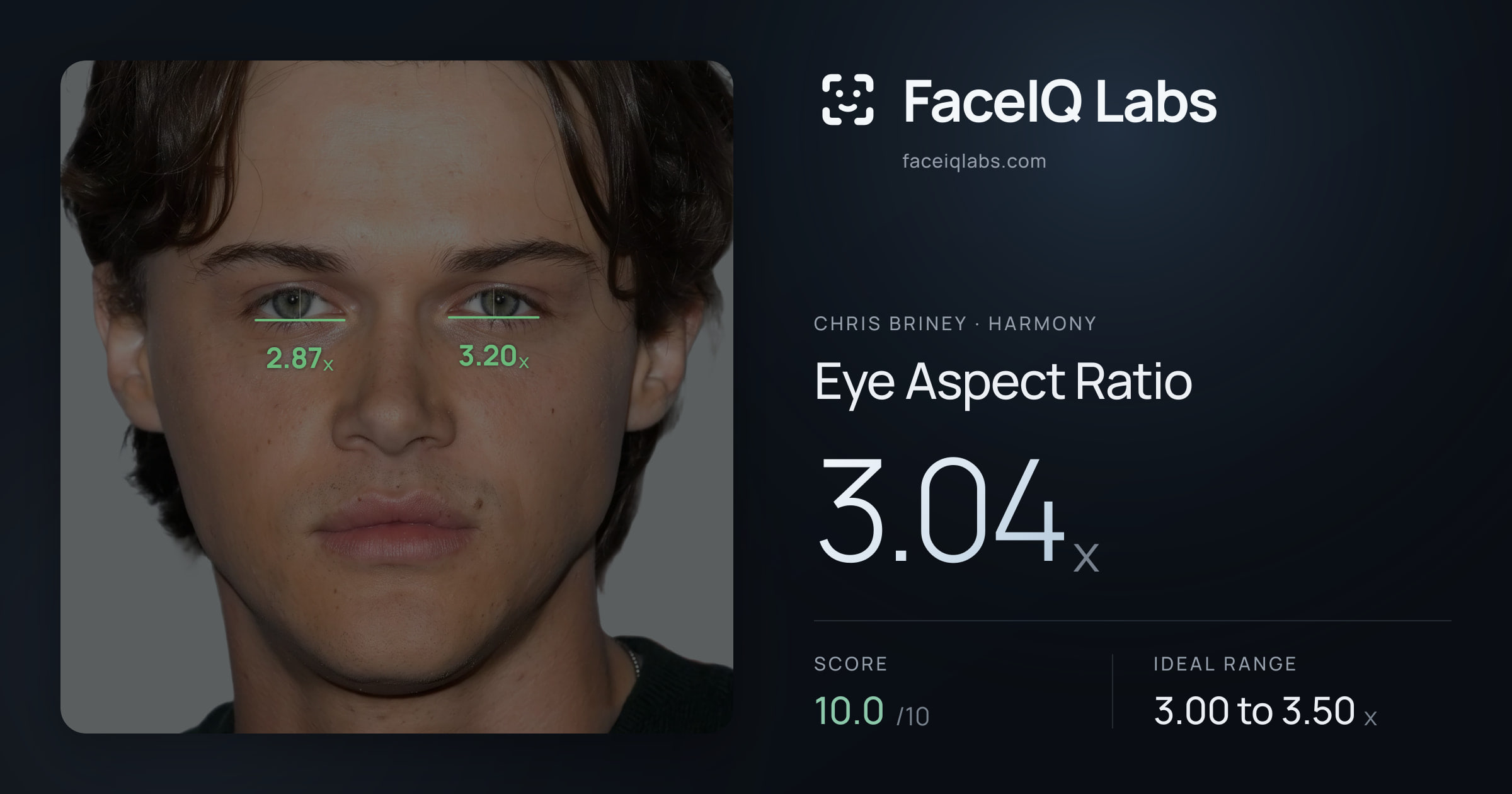The width and height of the screenshot is (1512, 794).
Task: Click the green 10.0 score value
Action: click(x=849, y=711)
